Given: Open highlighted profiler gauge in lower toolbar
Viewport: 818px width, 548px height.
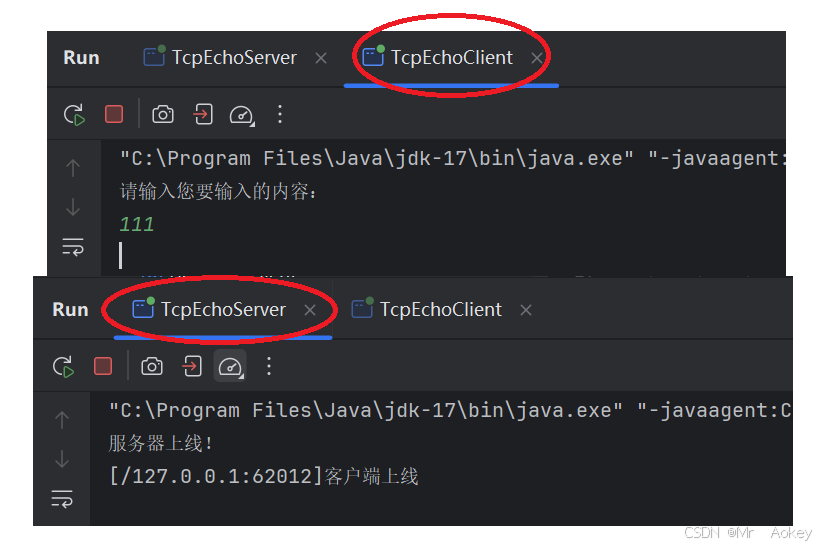Looking at the screenshot, I should [x=230, y=366].
